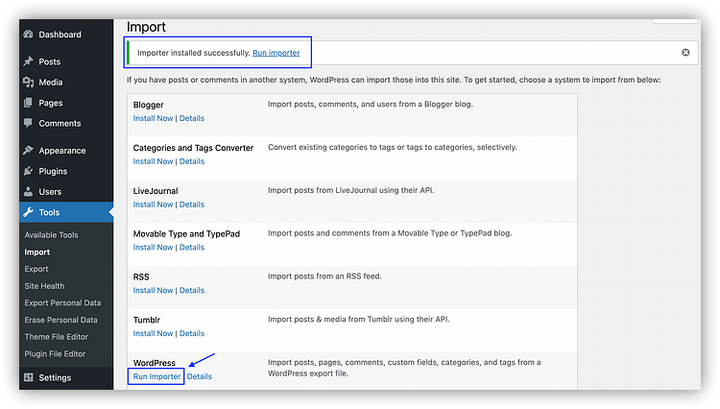Click the Plugins plug icon

(28, 171)
